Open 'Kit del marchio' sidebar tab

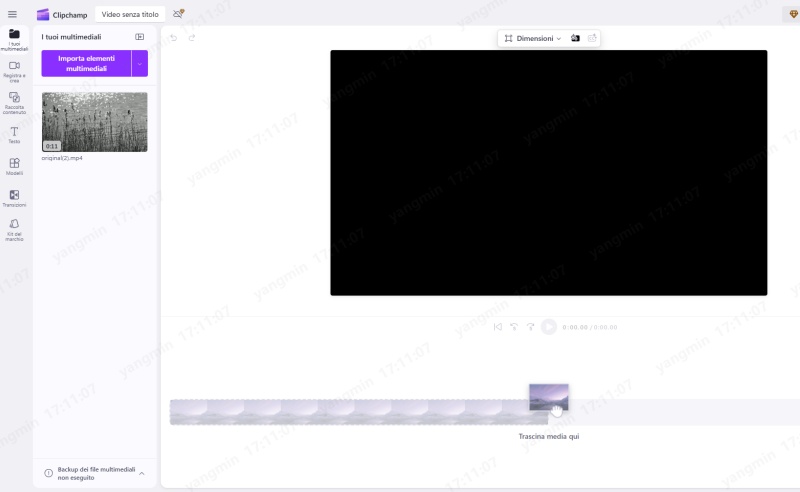coord(14,230)
